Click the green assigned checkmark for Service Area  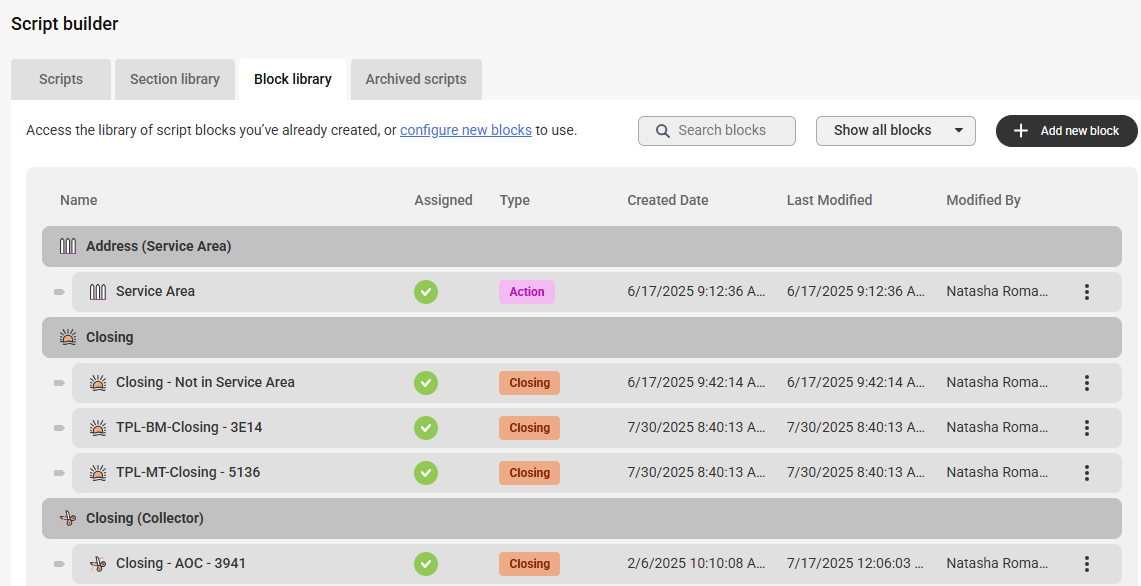pyautogui.click(x=426, y=292)
